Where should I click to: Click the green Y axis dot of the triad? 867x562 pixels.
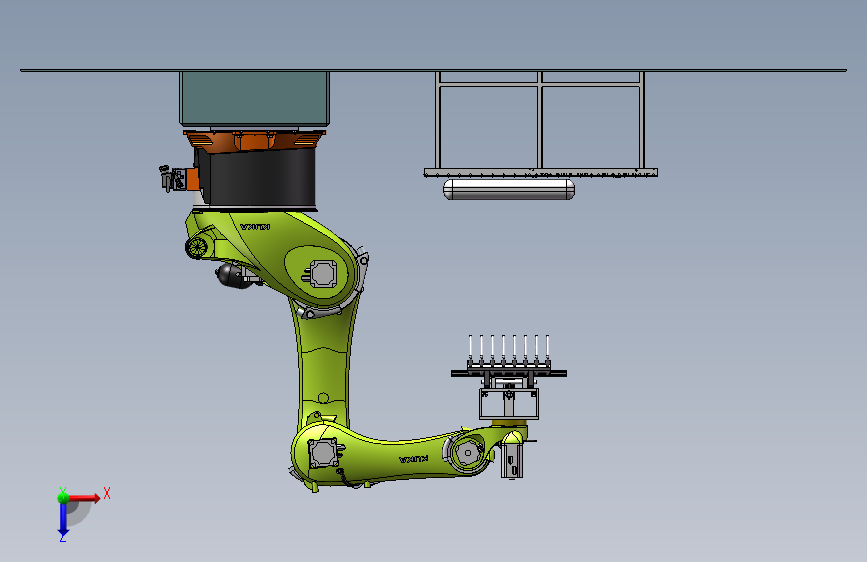click(63, 497)
